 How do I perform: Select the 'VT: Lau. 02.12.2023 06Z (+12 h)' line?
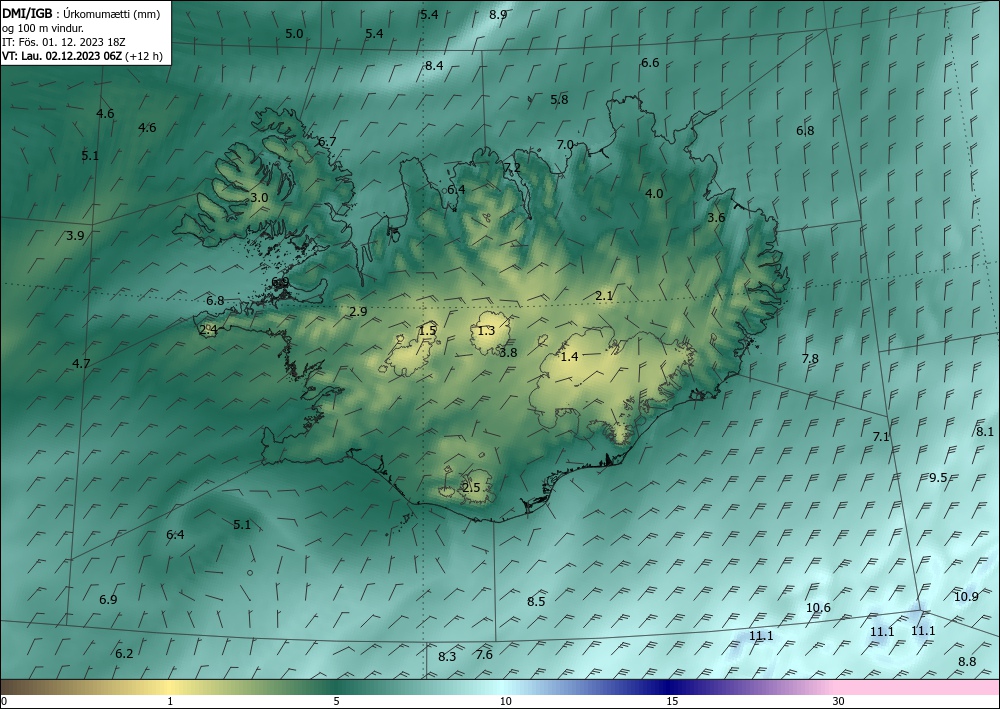click(82, 56)
